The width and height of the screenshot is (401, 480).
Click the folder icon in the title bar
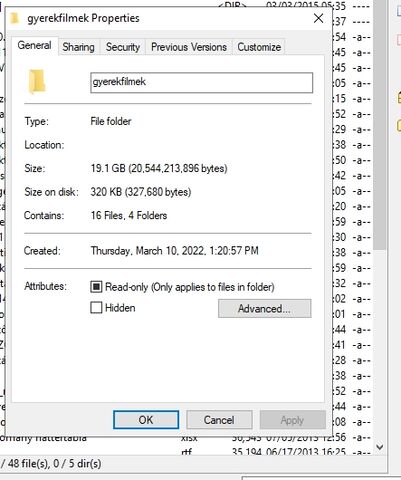pos(15,18)
